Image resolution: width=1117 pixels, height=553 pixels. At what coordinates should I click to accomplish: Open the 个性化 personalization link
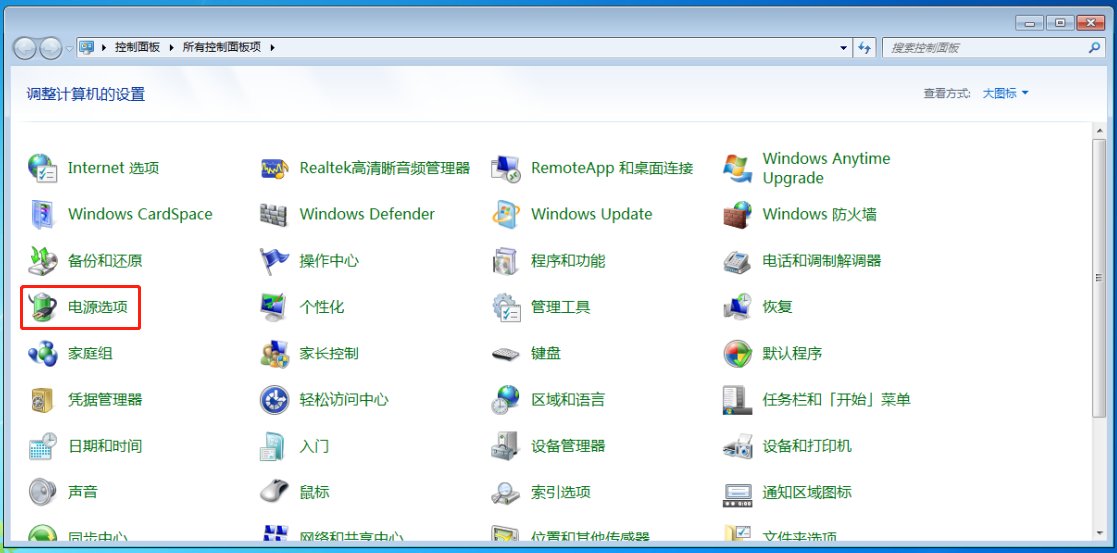(x=321, y=307)
